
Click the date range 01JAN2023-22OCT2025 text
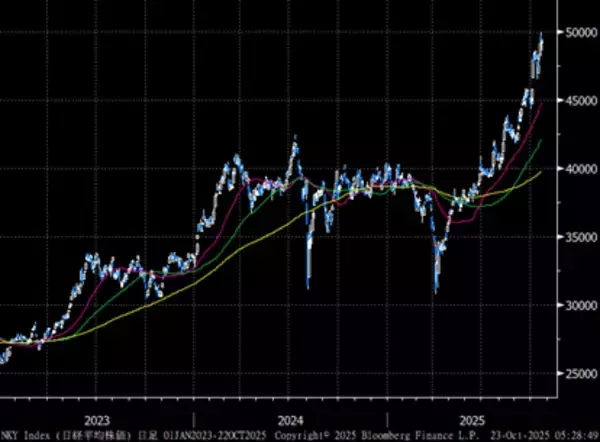click(216, 435)
